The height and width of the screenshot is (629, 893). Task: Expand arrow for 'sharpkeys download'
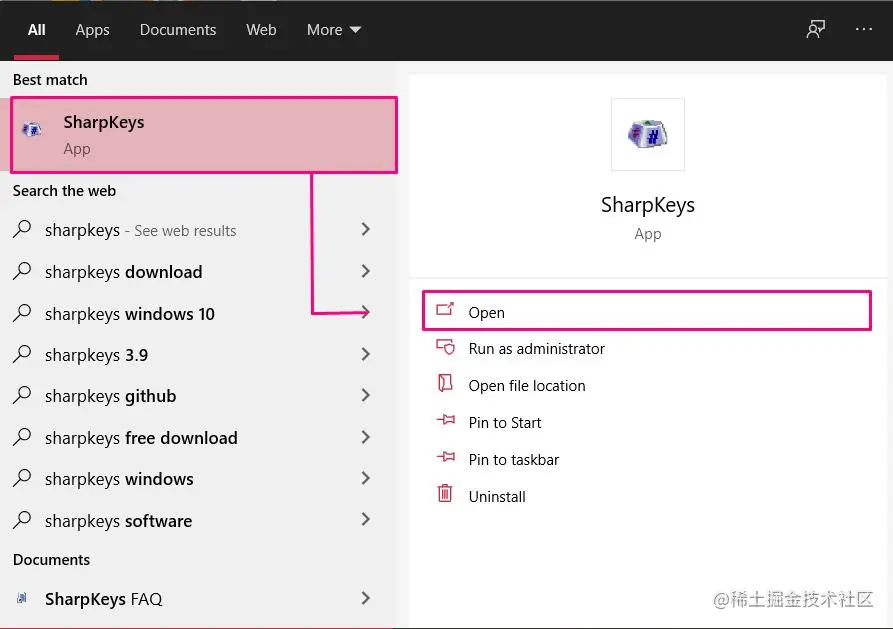[366, 271]
